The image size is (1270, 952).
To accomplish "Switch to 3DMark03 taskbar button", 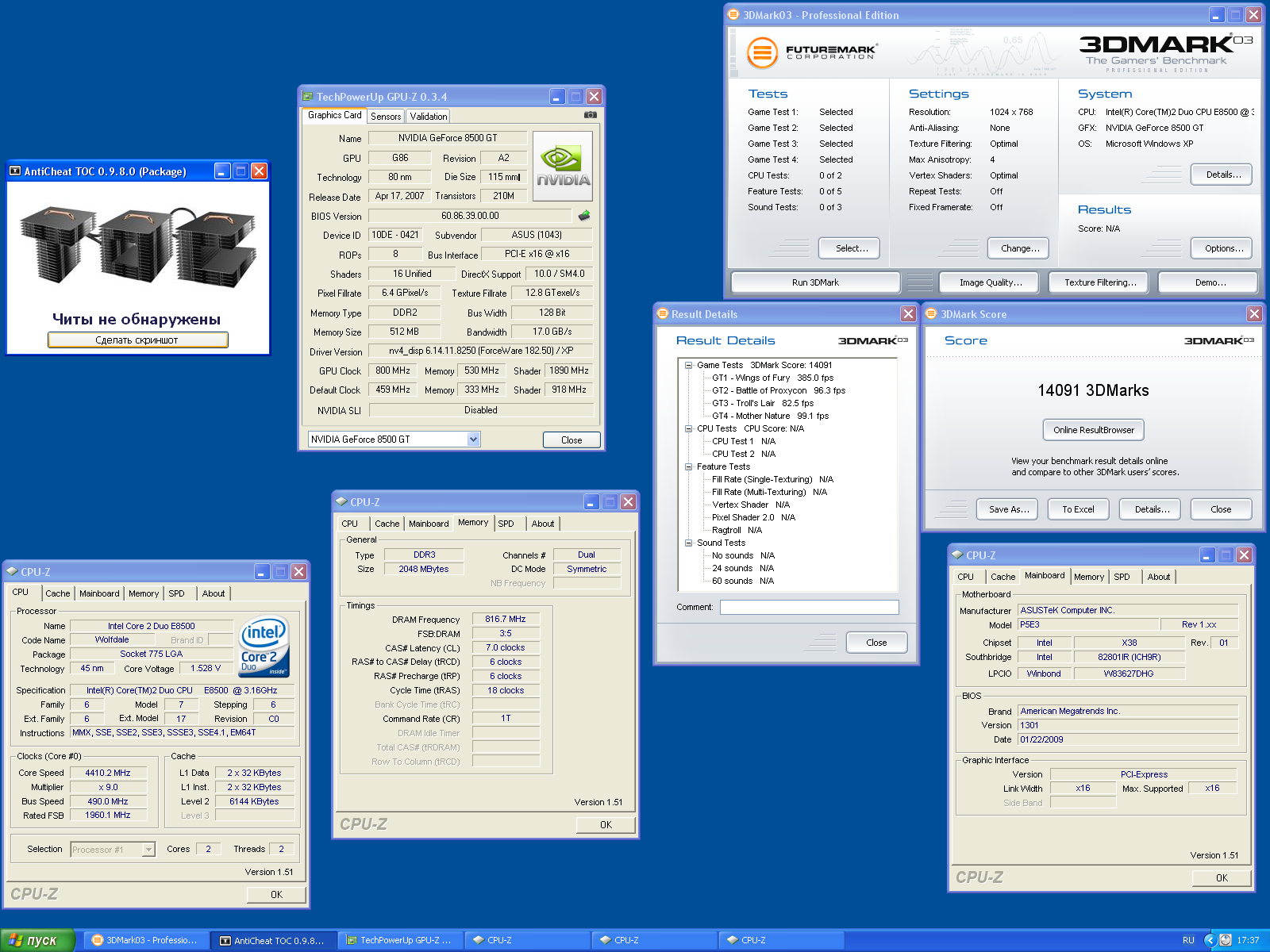I will coord(147,940).
